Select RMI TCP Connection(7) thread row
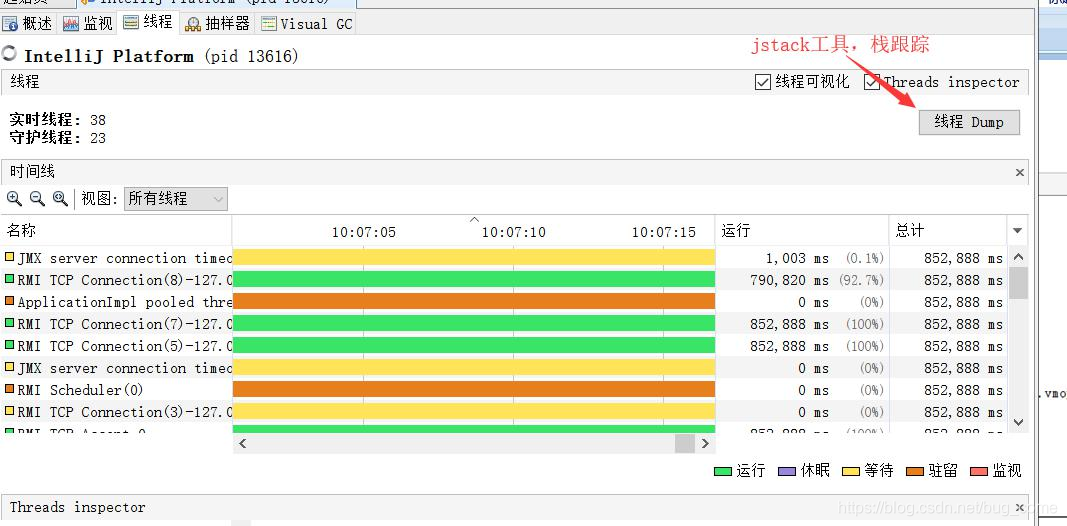Image resolution: width=1067 pixels, height=526 pixels. click(504, 324)
